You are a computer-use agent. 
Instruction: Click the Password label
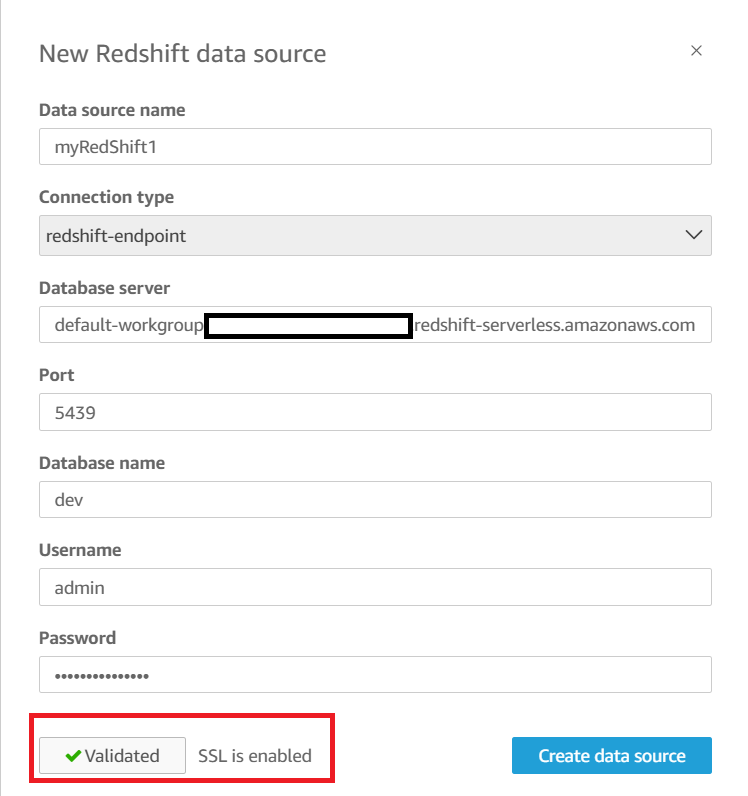77,638
